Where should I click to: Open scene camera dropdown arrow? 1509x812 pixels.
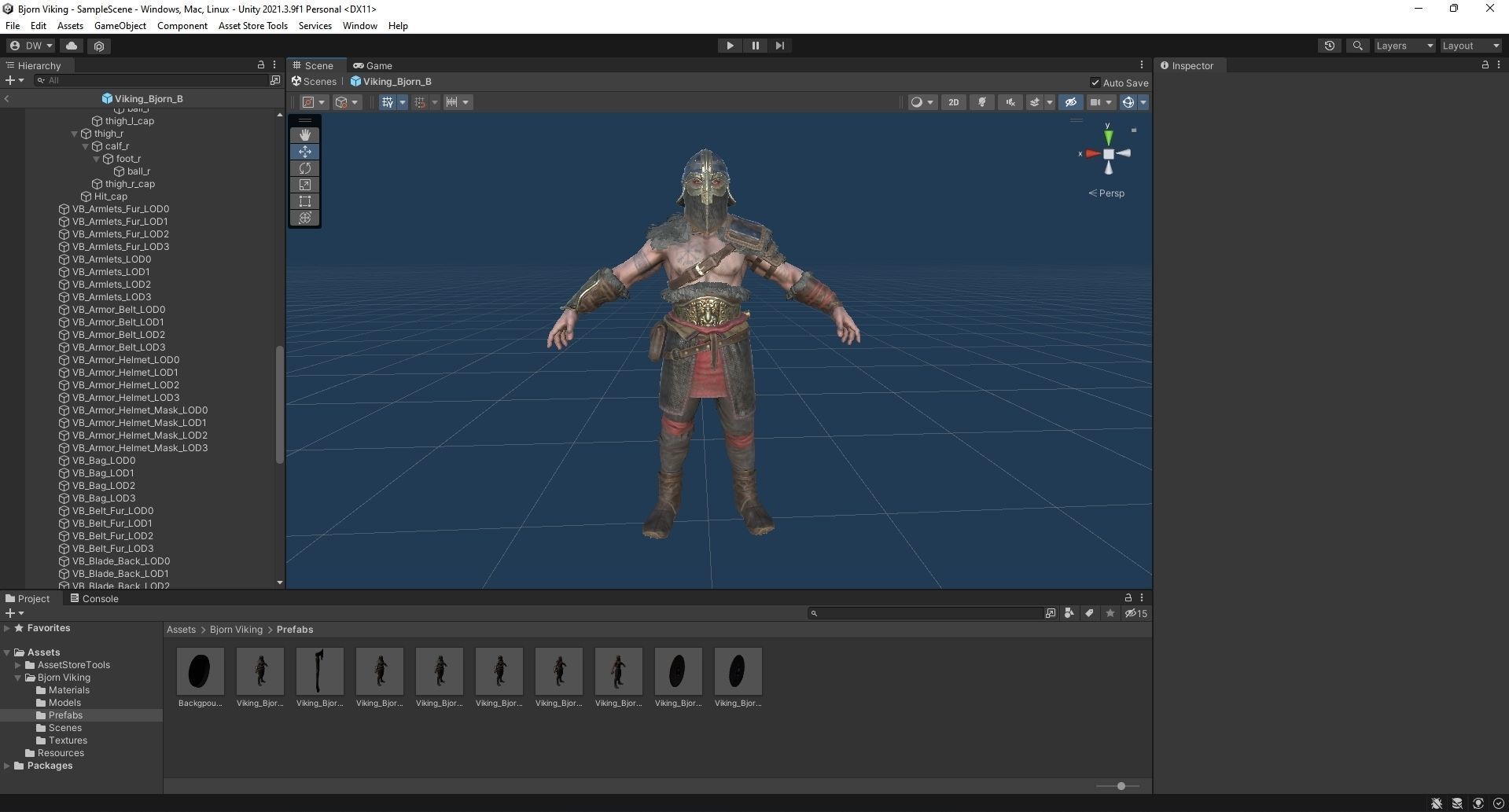click(1110, 102)
